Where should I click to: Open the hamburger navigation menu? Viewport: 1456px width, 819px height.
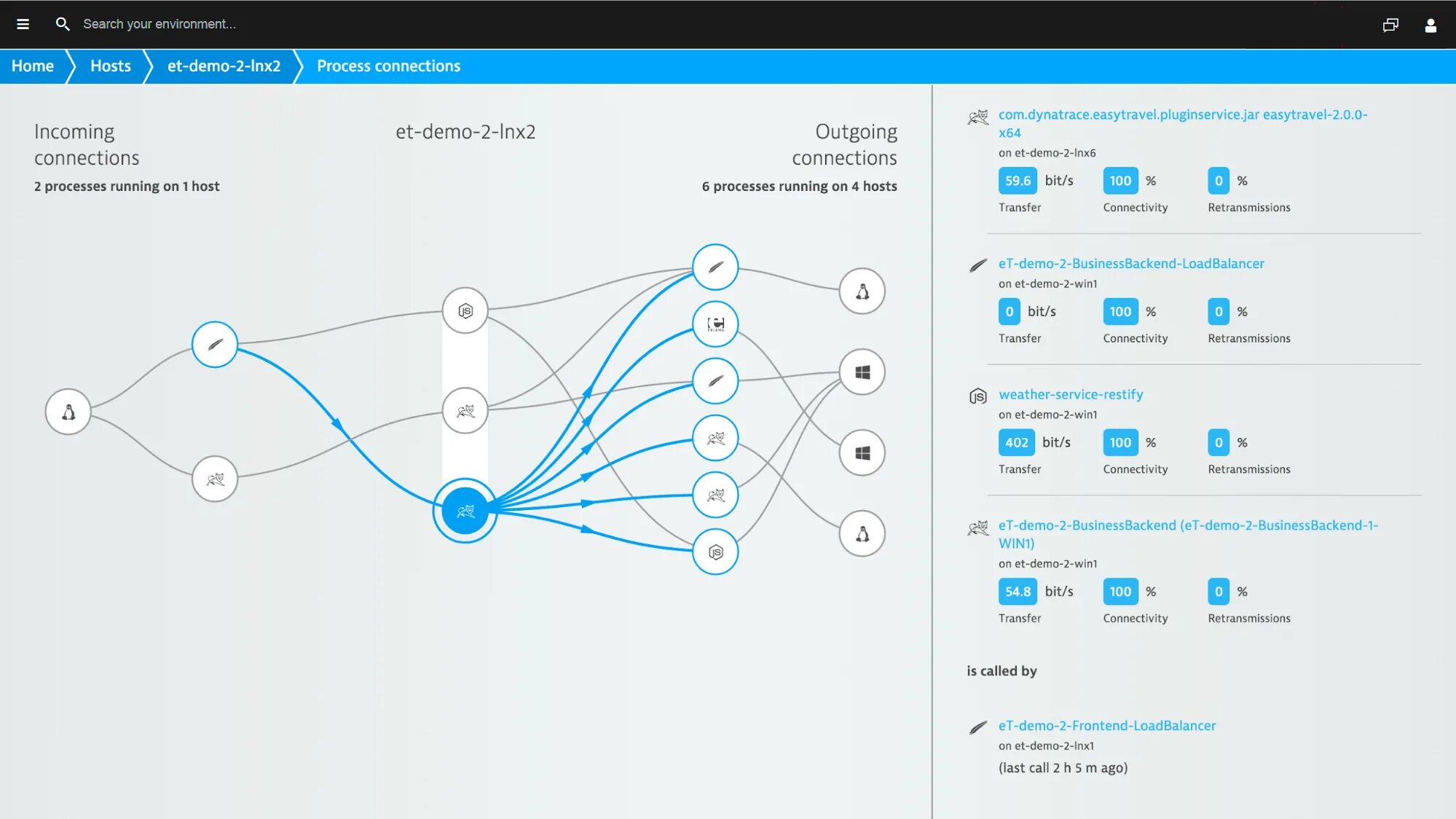point(23,24)
